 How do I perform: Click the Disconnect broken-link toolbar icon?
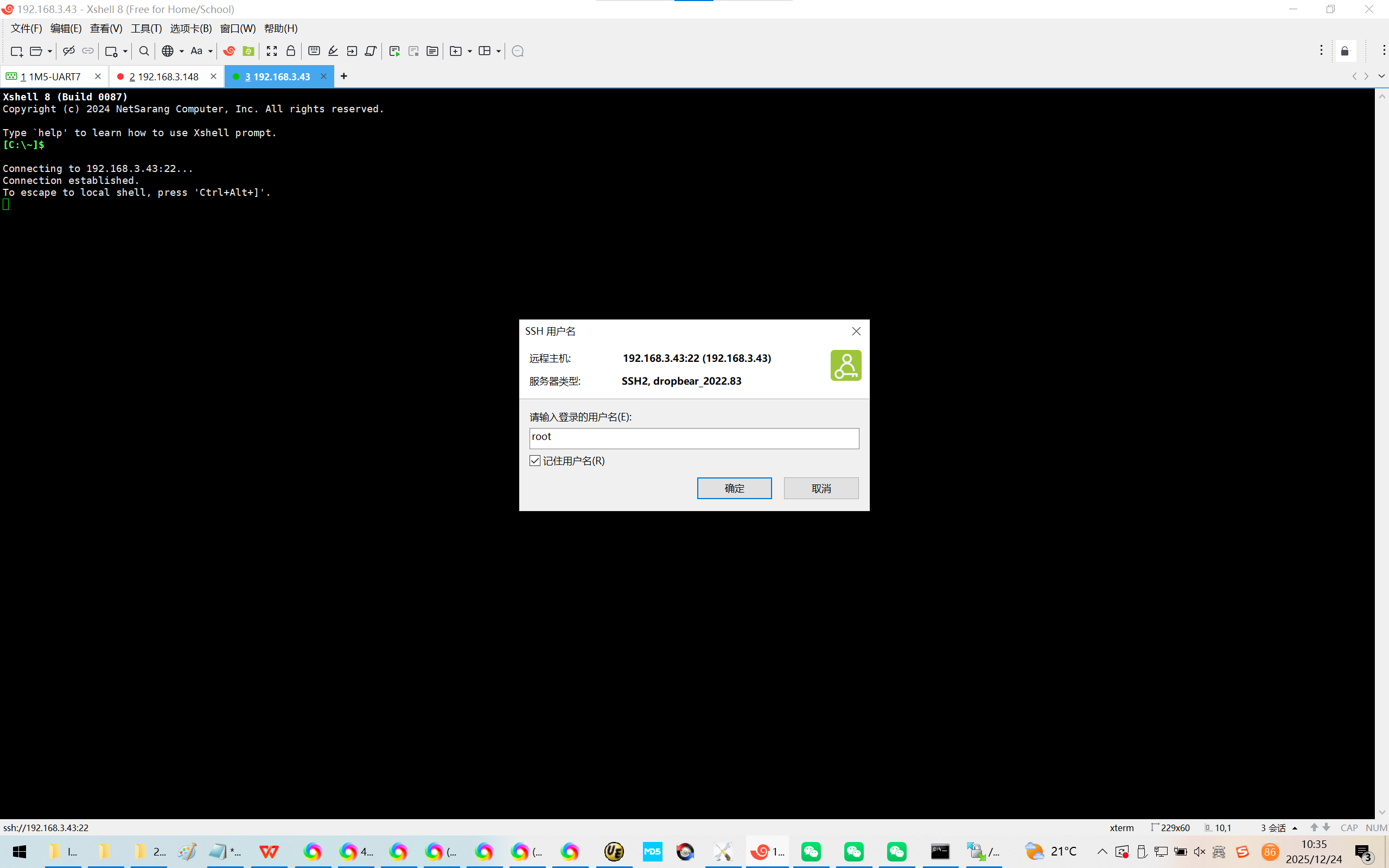coord(69,51)
